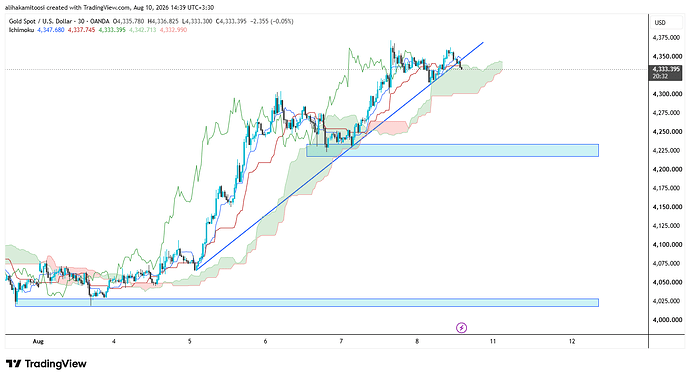Click blue Ichimoku value 4,347.680
This screenshot has width=690, height=379.
point(51,30)
